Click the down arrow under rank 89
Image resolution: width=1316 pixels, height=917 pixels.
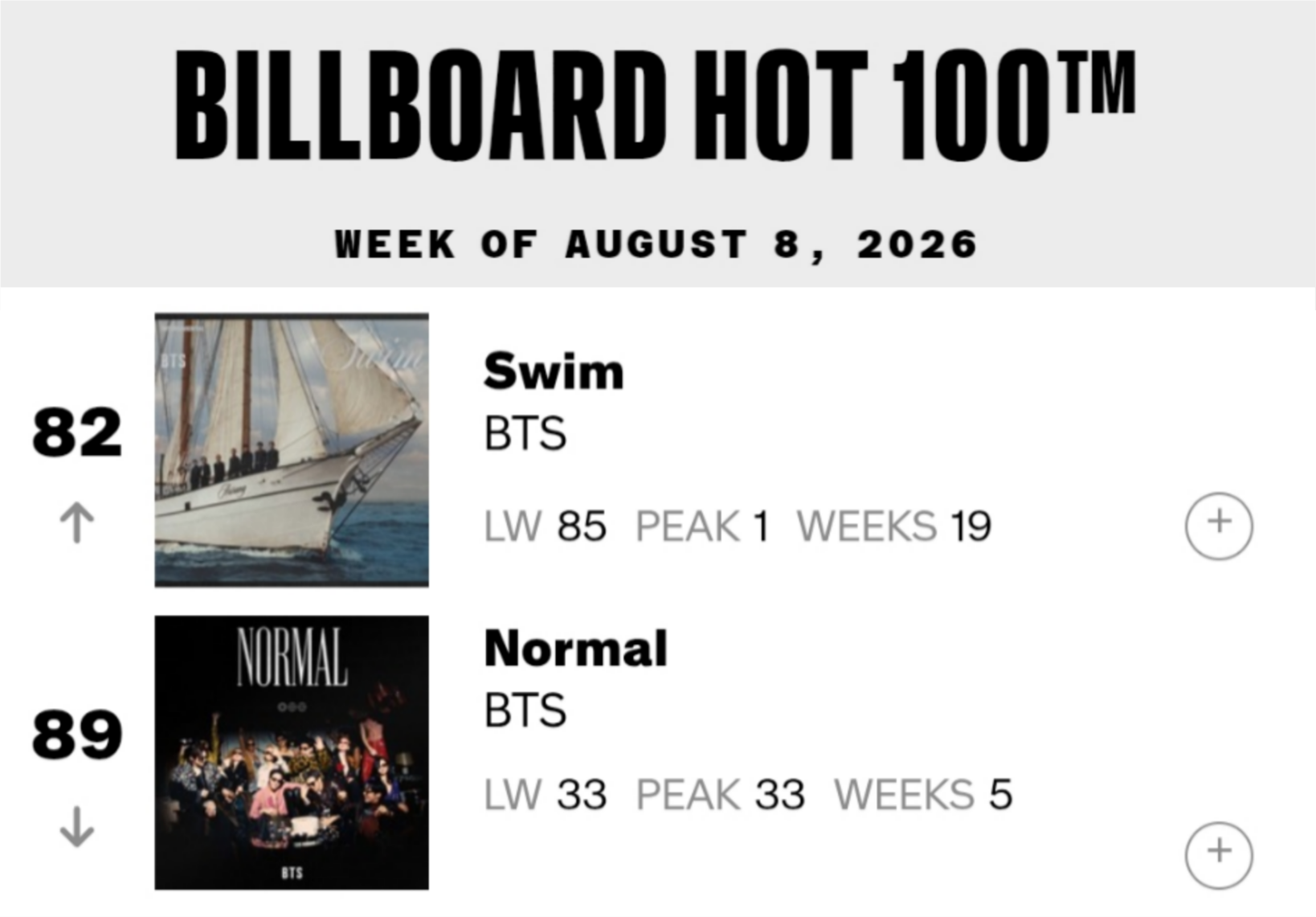(77, 827)
